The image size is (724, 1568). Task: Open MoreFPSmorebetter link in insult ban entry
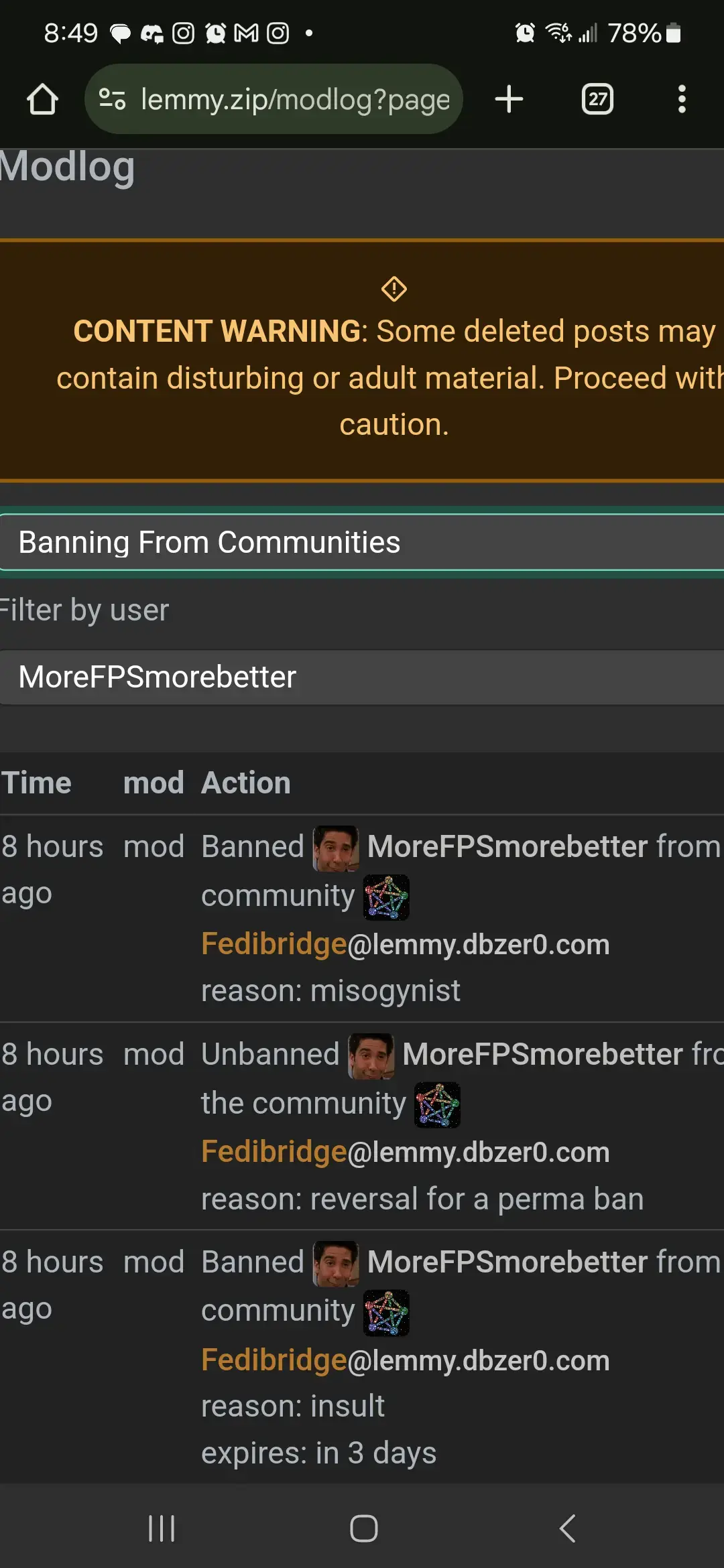pos(507,1262)
